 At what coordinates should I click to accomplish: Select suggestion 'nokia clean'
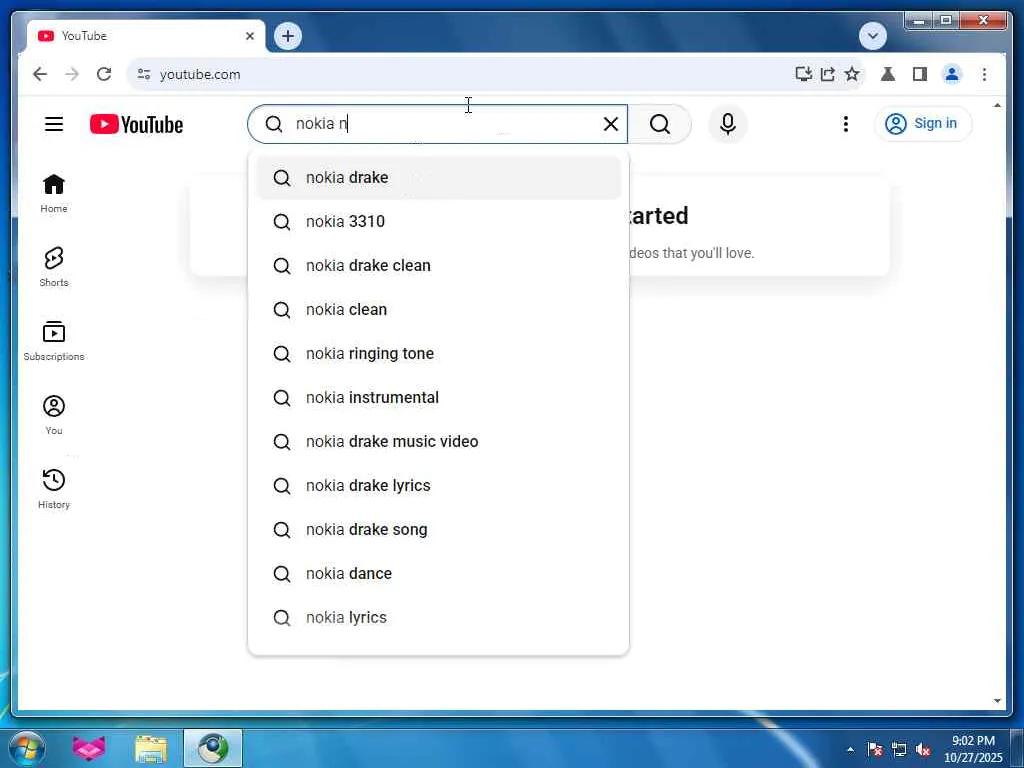click(439, 310)
